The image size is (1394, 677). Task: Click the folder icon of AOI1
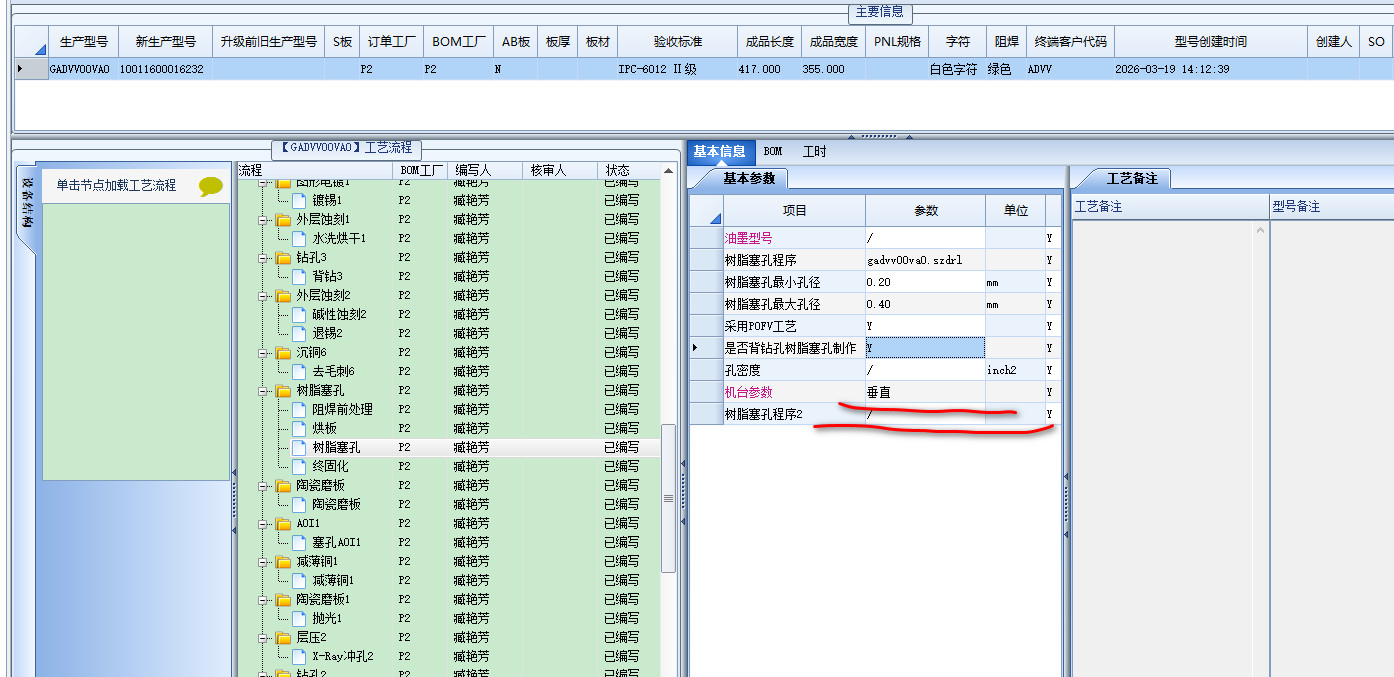click(x=283, y=523)
